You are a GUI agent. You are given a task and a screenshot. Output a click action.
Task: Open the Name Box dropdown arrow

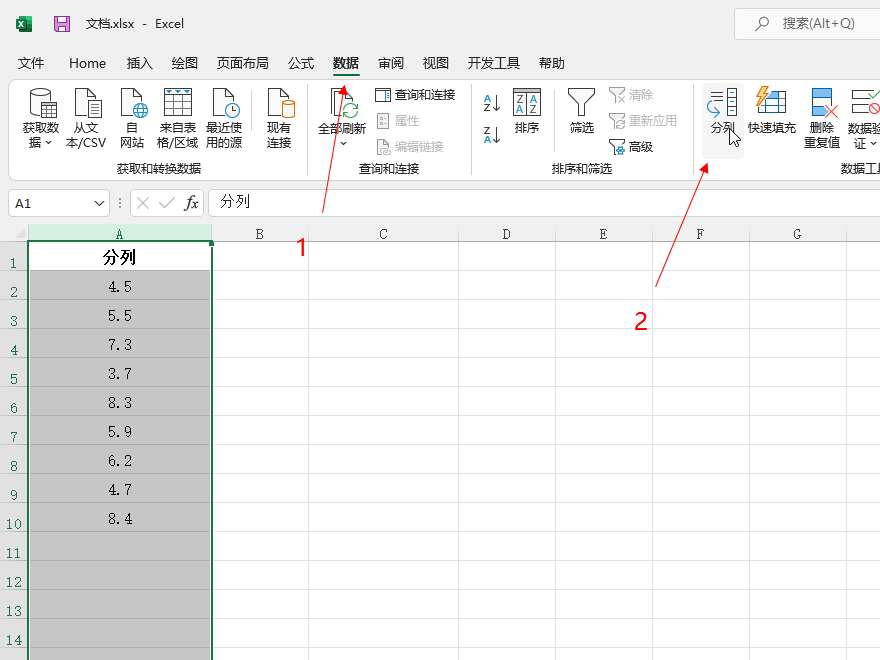99,203
